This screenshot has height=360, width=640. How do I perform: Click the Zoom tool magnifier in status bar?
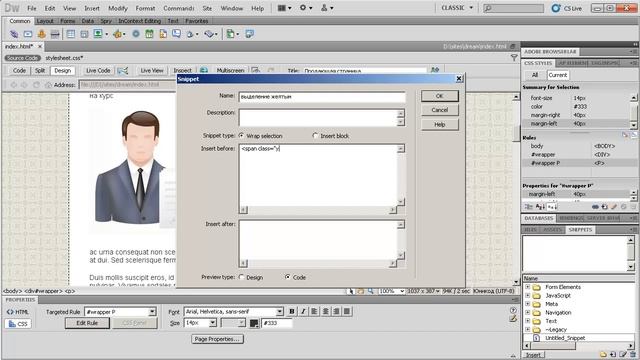pos(371,291)
